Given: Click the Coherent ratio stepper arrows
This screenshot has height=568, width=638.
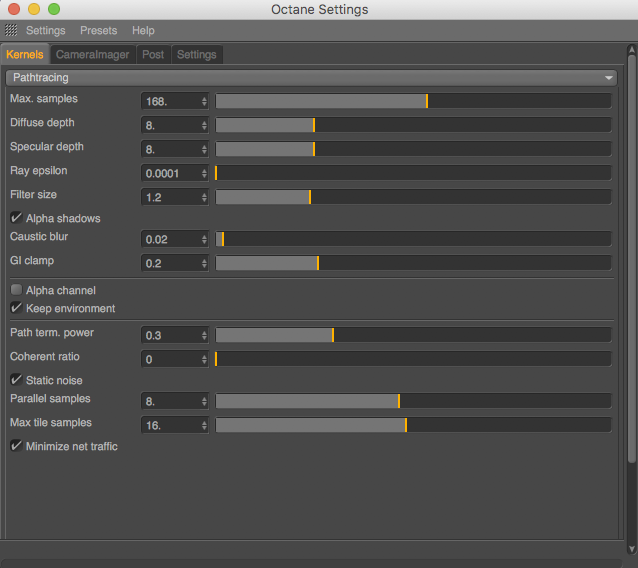Looking at the screenshot, I should tap(204, 359).
